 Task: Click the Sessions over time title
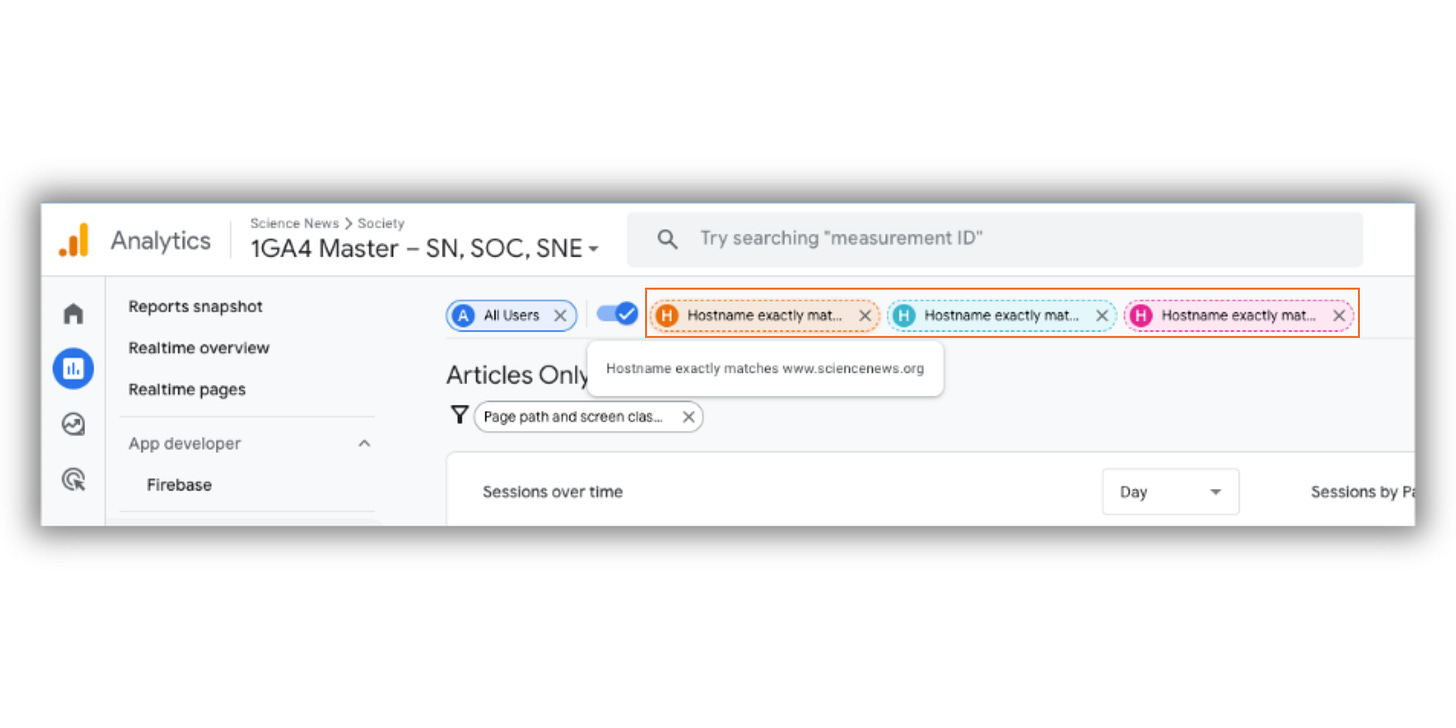point(553,492)
